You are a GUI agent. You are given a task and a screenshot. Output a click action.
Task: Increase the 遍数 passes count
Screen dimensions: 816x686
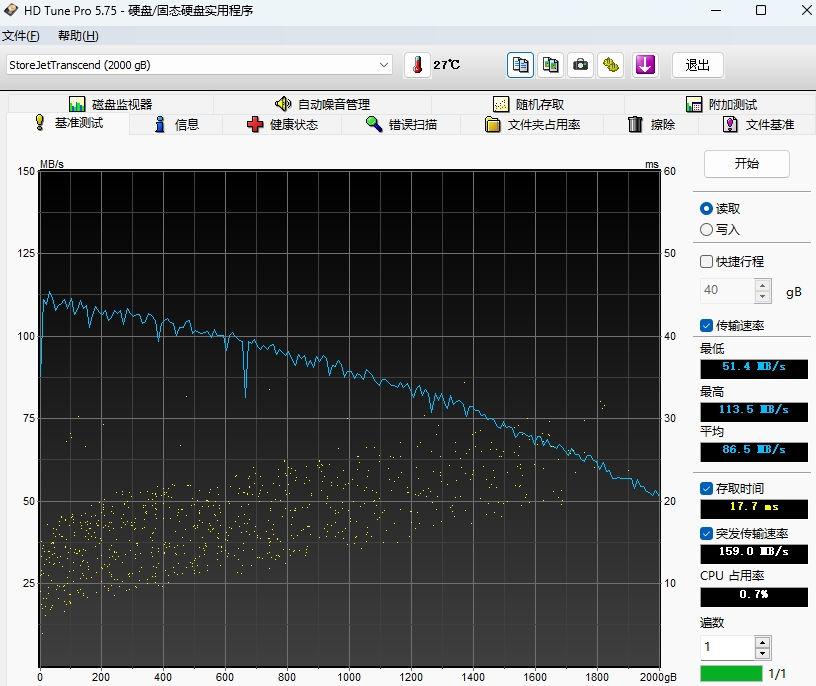tap(762, 642)
